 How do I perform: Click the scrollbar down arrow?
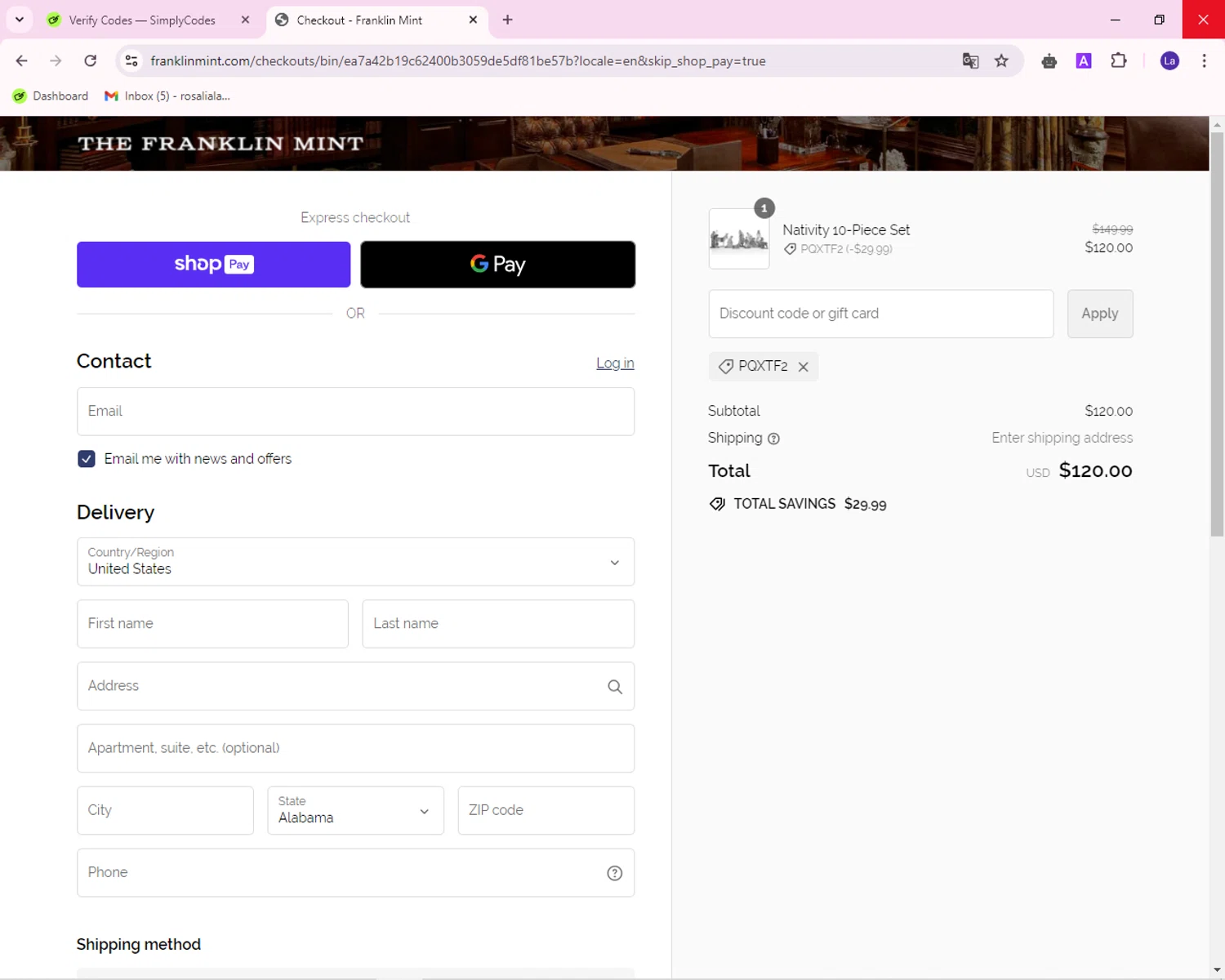pyautogui.click(x=1217, y=970)
